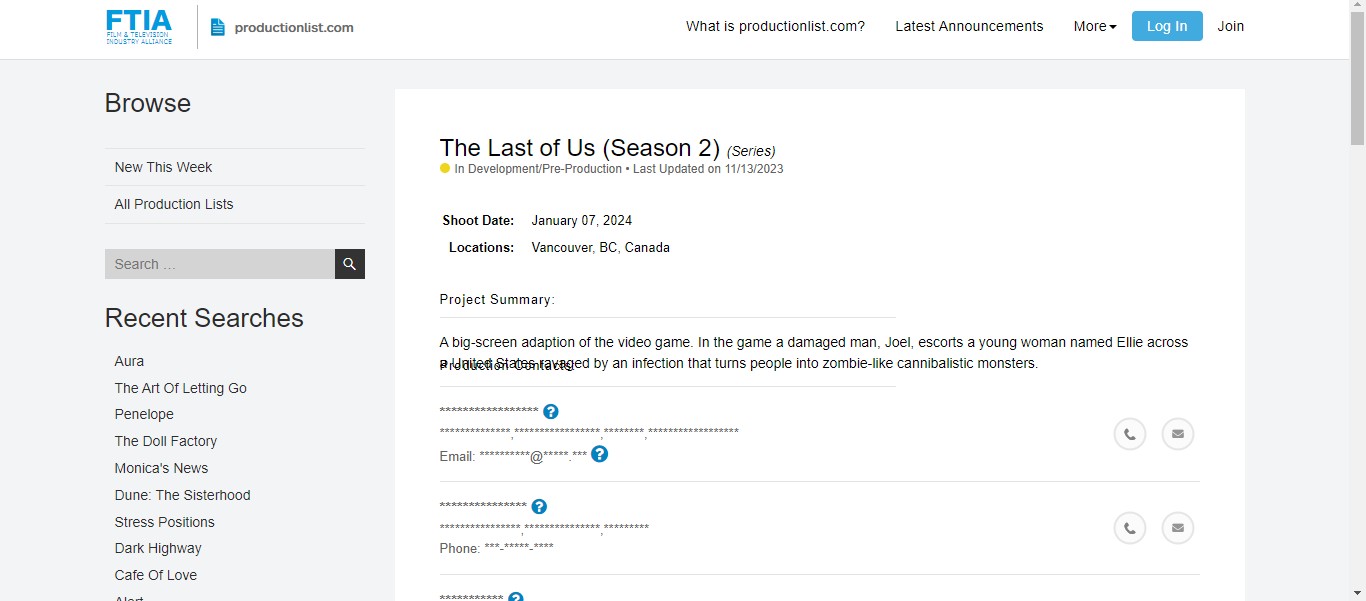Click help icon next to masked email
This screenshot has height=601, width=1366.
coord(600,454)
